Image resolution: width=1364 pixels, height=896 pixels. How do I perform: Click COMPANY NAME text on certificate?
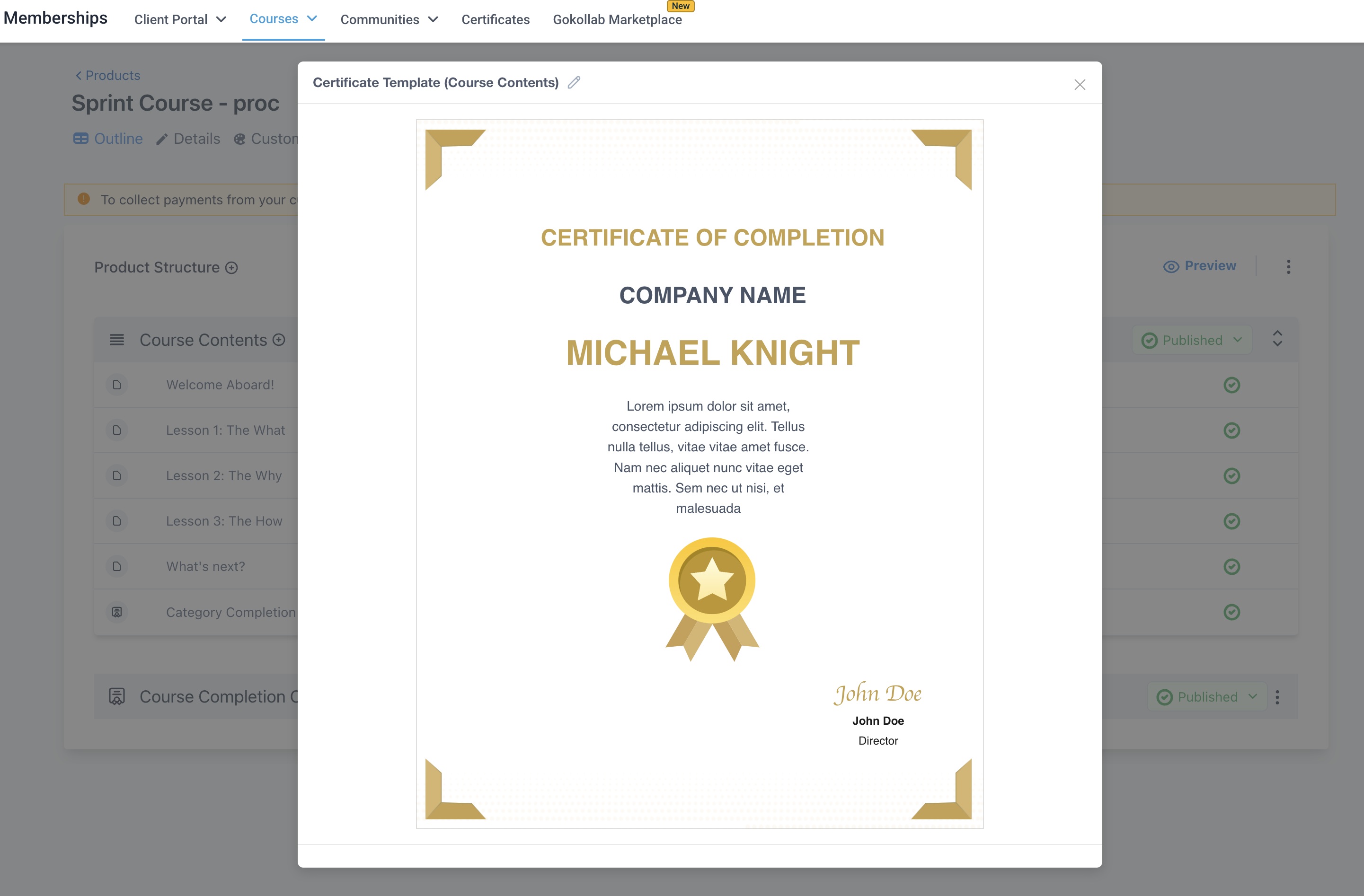coord(712,295)
